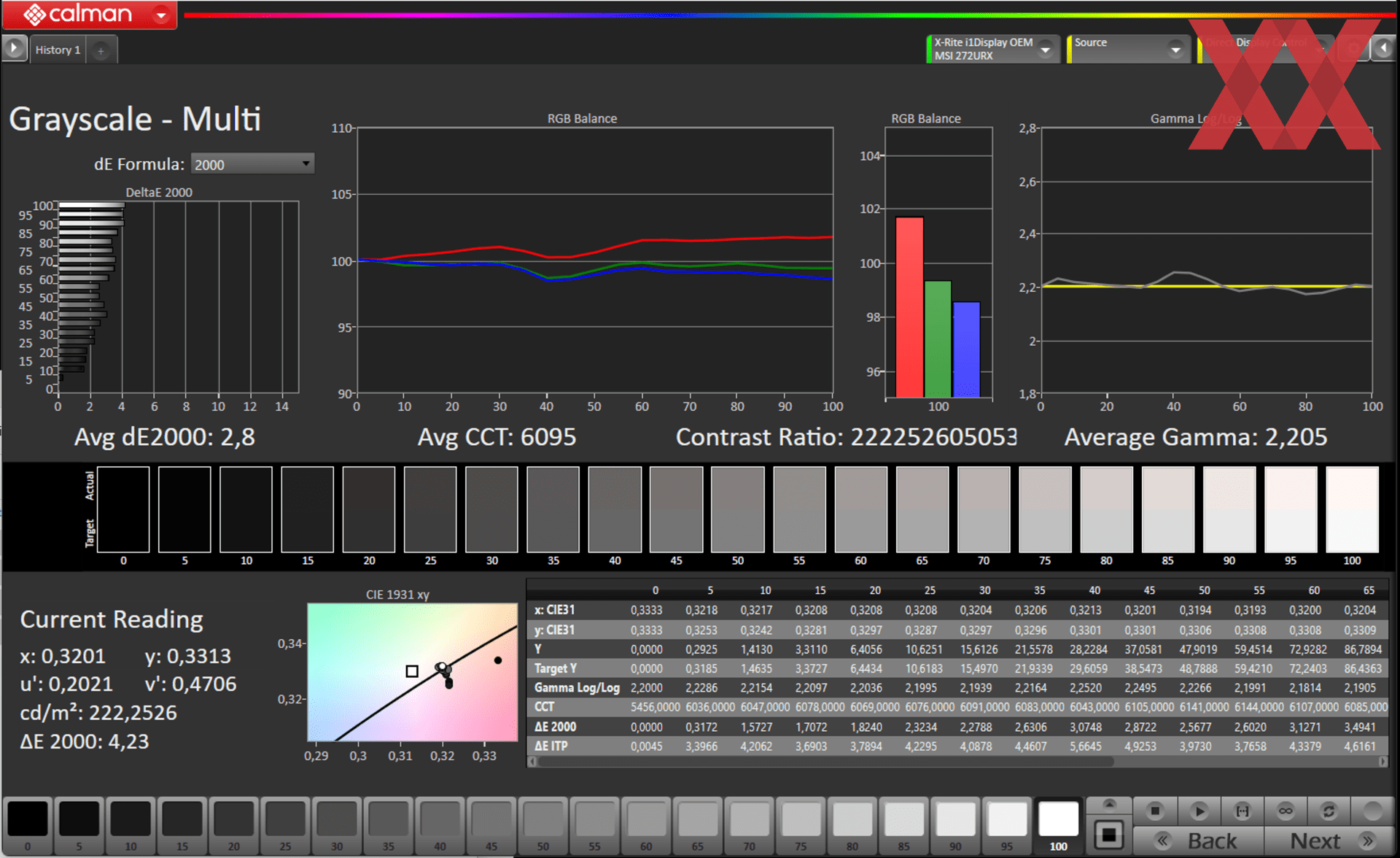Image resolution: width=1400 pixels, height=858 pixels.
Task: Click the Contrast Ratio readout
Action: coord(846,436)
